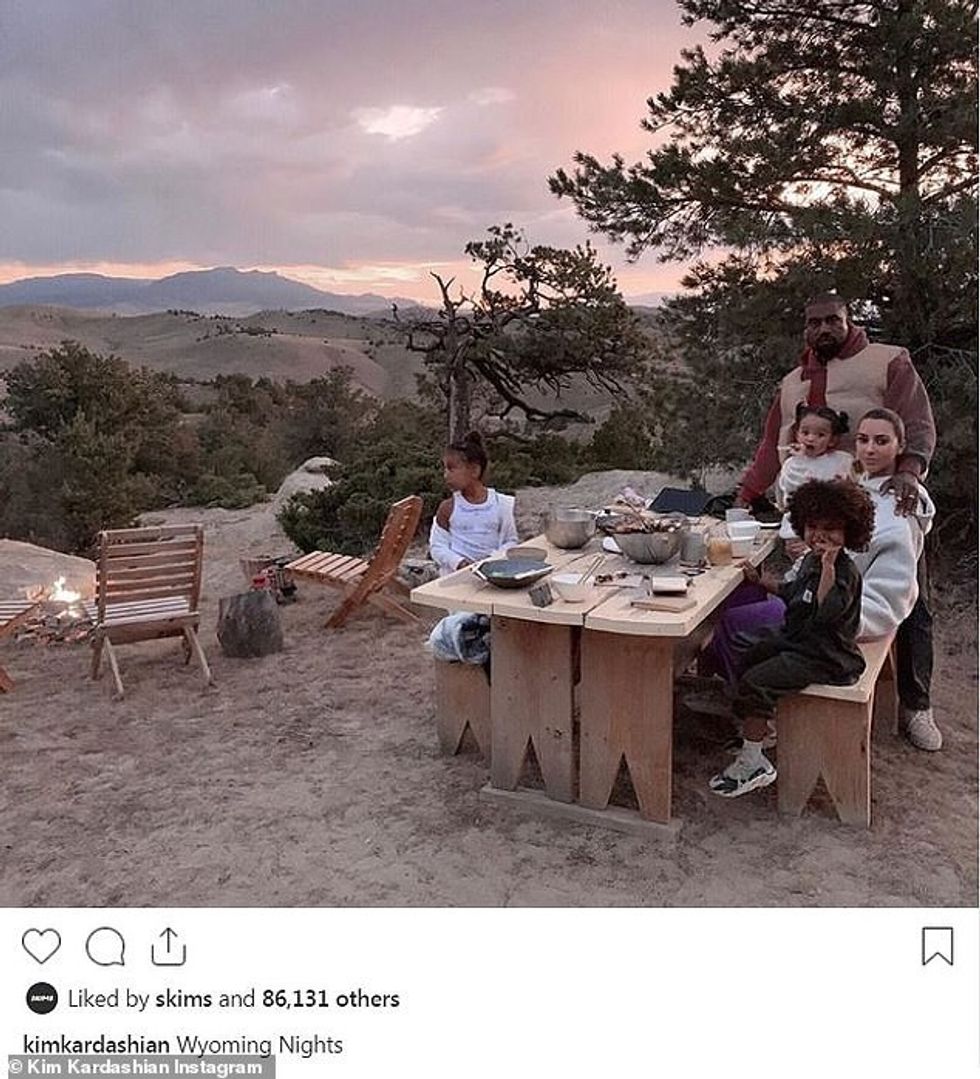The image size is (980, 1079).
Task: Tap the large metal mixing bowl
Action: [x=570, y=527]
